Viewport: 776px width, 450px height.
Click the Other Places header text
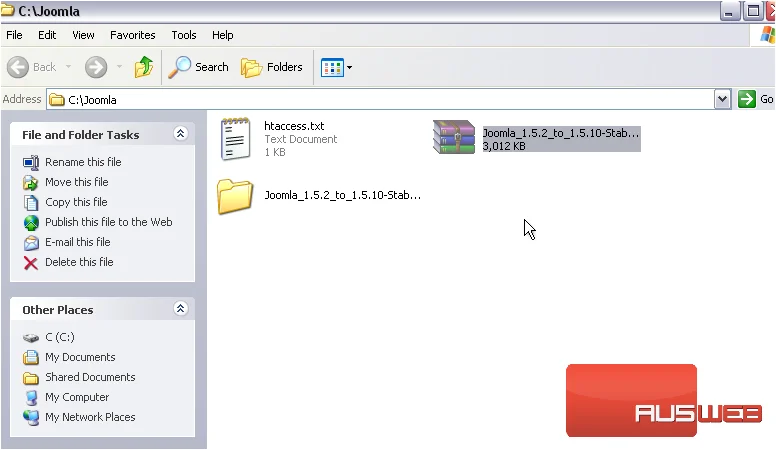coord(57,310)
